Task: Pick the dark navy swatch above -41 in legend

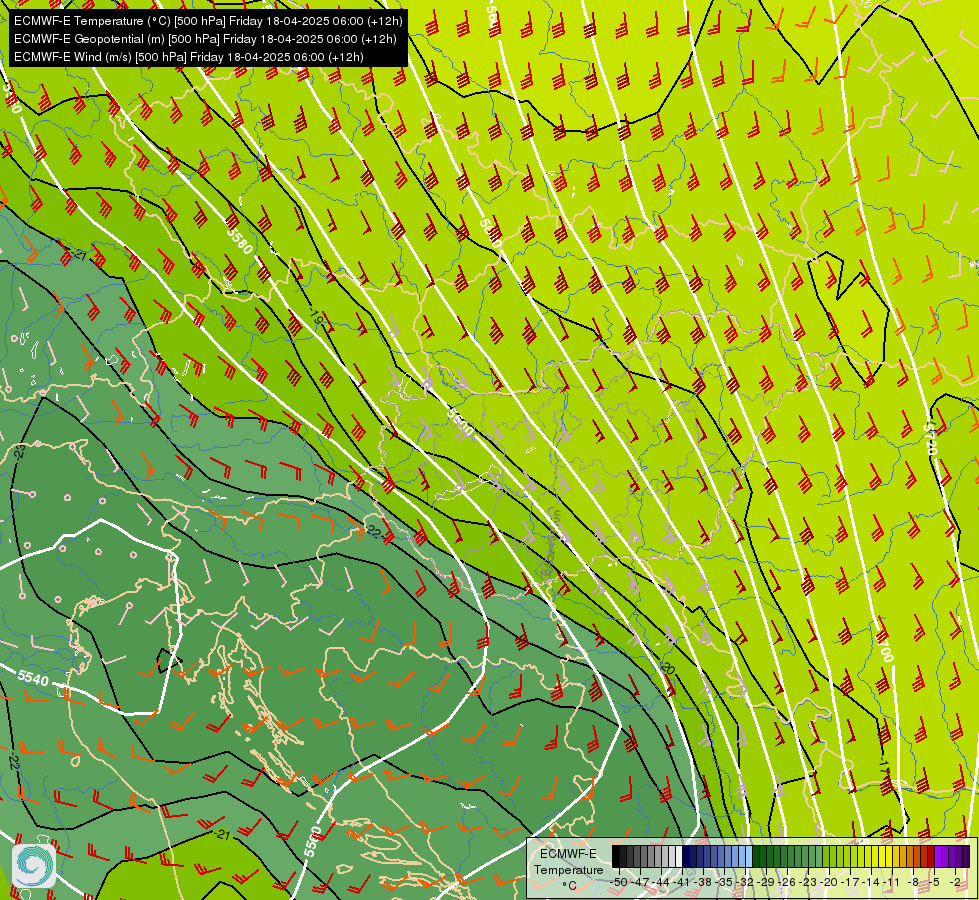Action: [686, 856]
